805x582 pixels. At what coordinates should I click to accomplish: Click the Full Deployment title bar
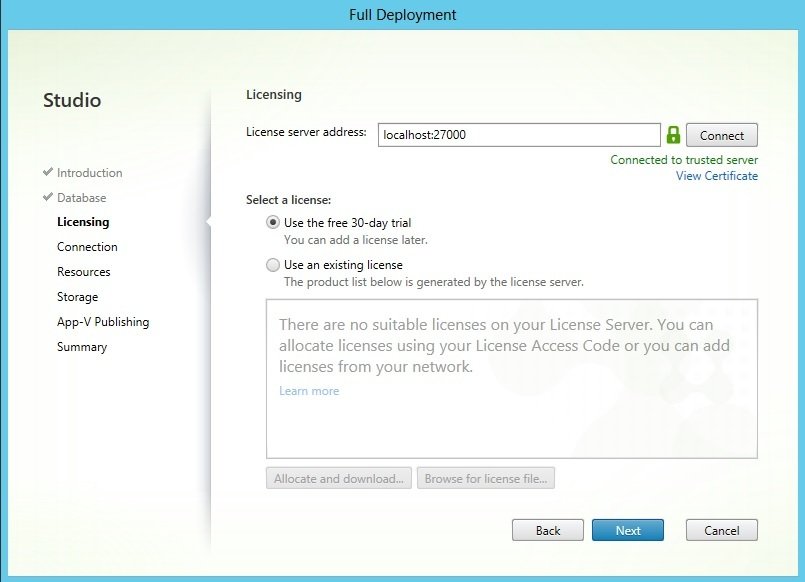[x=402, y=14]
